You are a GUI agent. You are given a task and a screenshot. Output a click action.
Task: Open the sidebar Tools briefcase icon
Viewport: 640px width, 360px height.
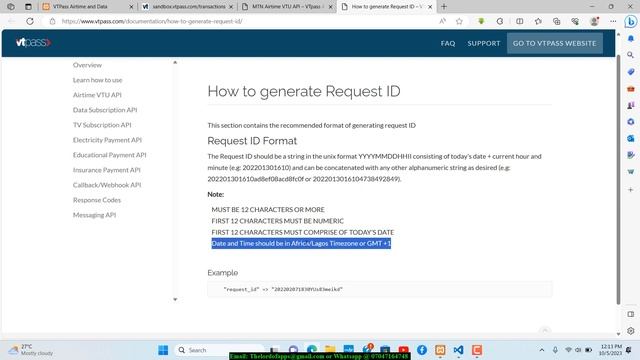coord(631,88)
